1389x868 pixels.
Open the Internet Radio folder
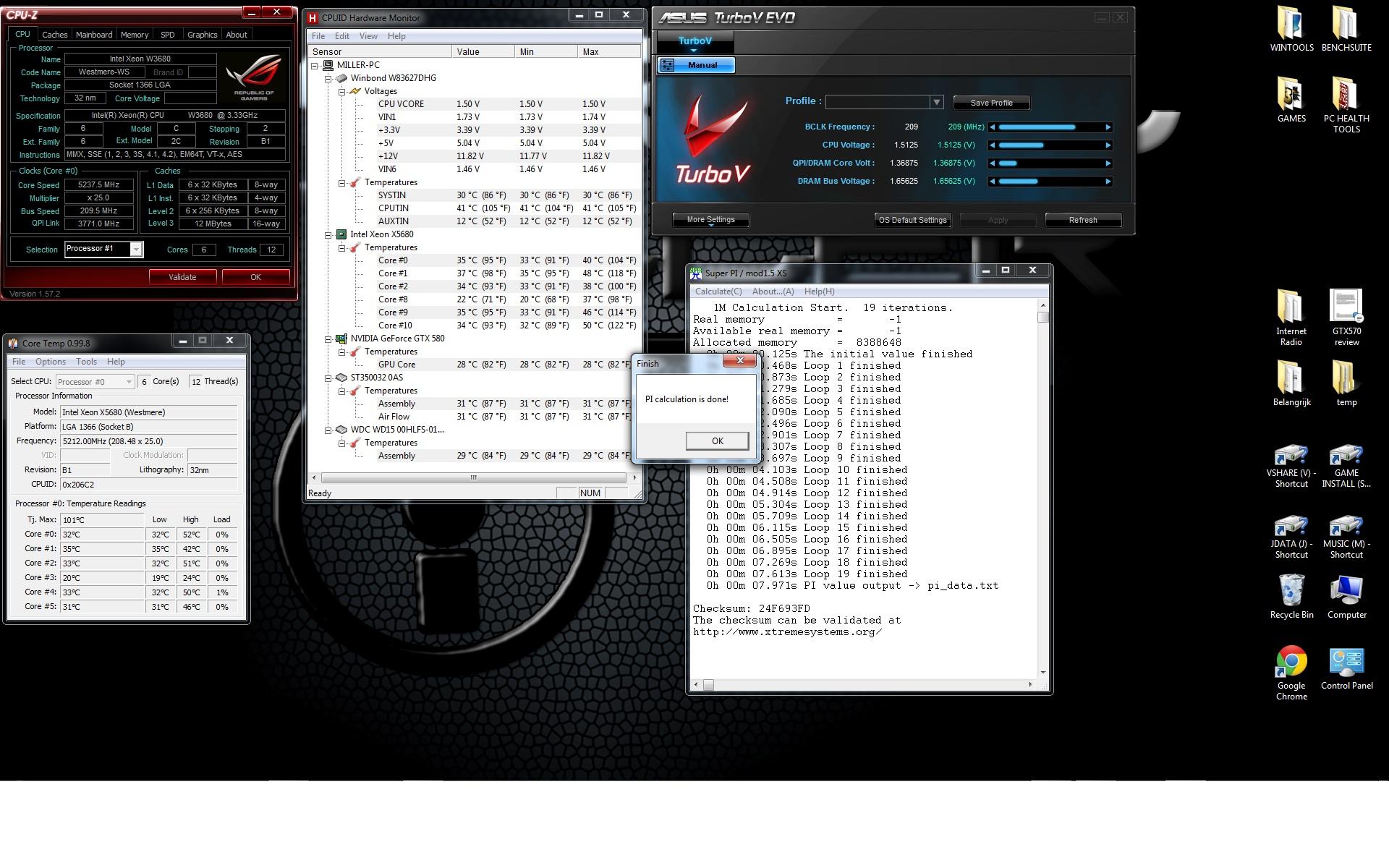tap(1291, 318)
